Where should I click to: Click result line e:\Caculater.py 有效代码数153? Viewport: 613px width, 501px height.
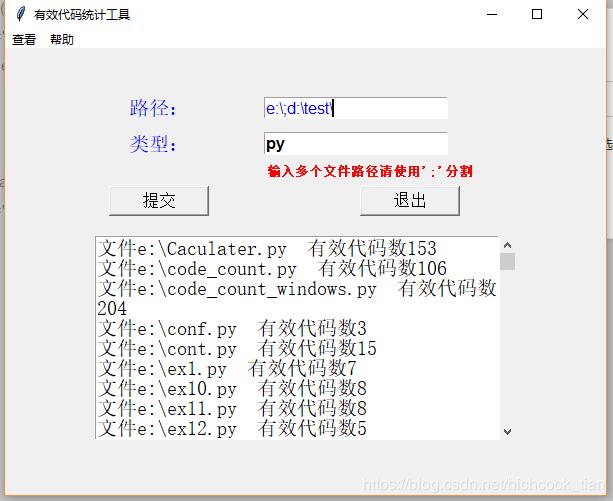(x=267, y=249)
